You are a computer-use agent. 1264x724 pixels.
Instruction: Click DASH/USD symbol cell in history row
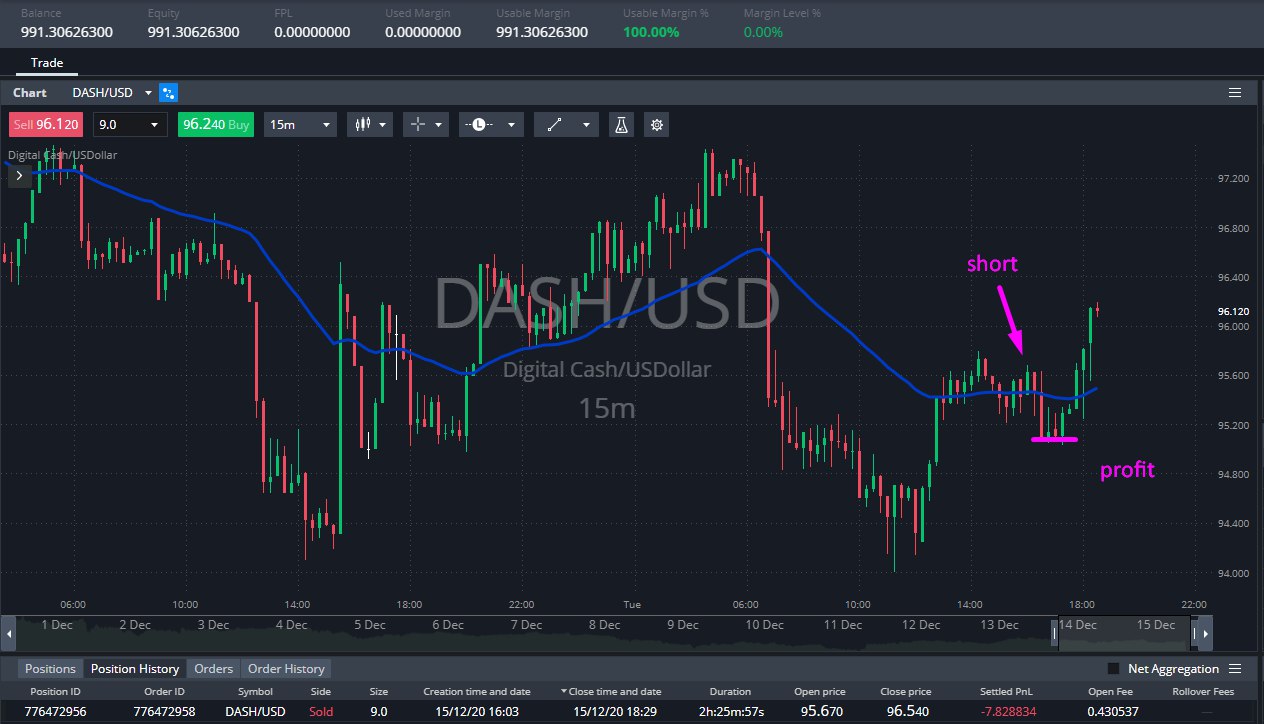(x=255, y=712)
